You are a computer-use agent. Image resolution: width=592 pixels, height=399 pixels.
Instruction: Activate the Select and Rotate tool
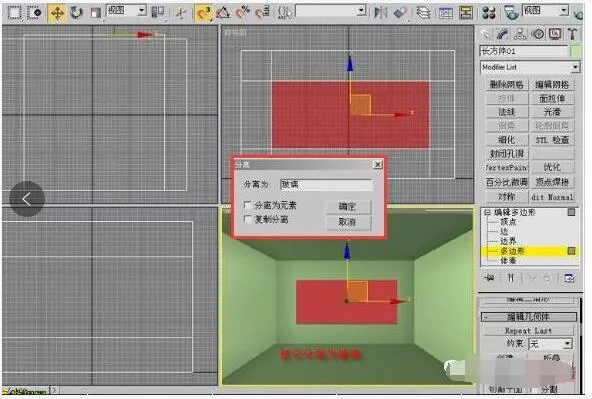tap(76, 13)
